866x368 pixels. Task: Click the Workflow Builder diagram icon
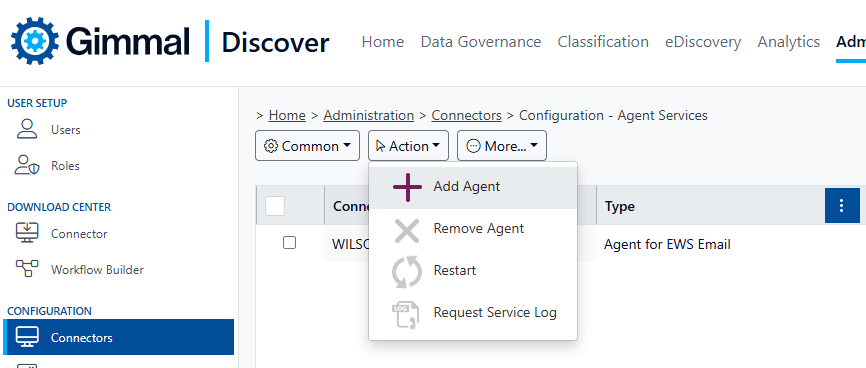coord(27,269)
